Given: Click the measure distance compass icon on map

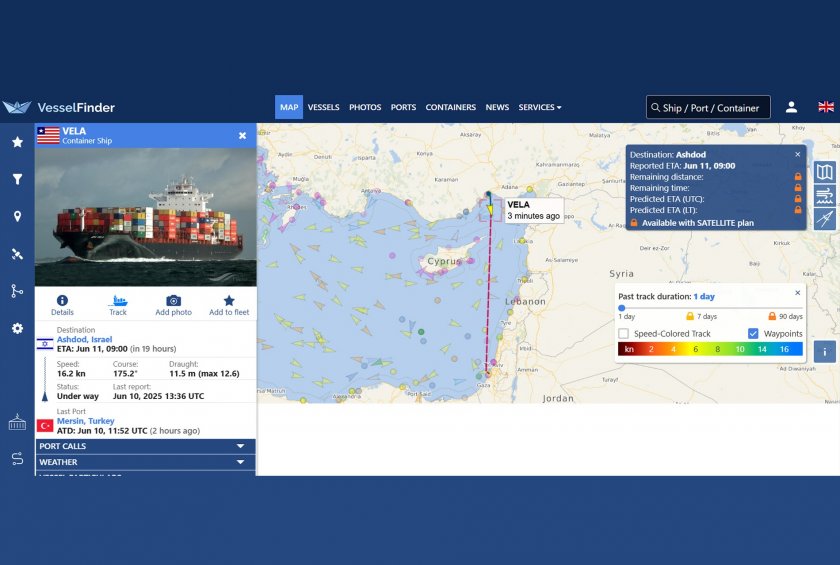Looking at the screenshot, I should pyautogui.click(x=824, y=219).
